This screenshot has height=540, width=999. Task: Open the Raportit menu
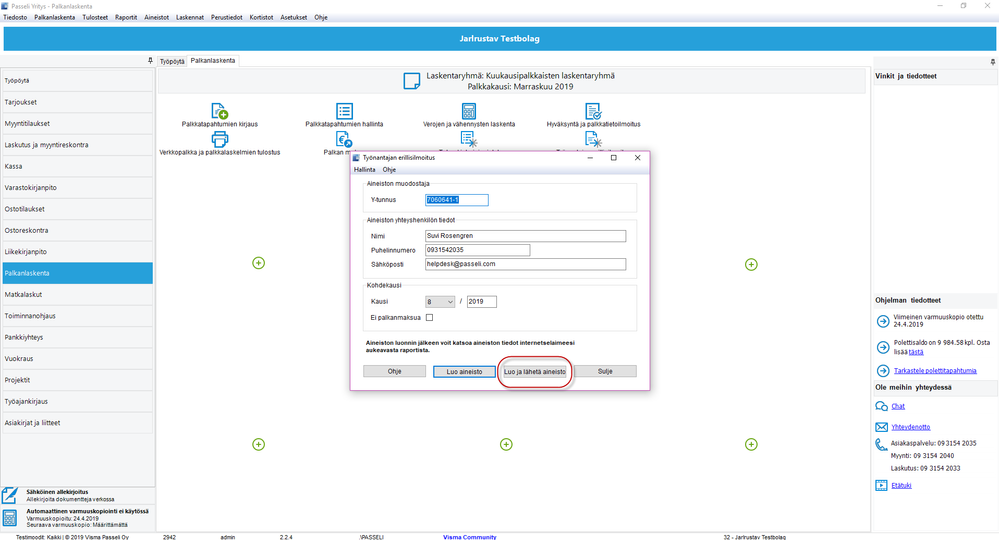pyautogui.click(x=126, y=17)
